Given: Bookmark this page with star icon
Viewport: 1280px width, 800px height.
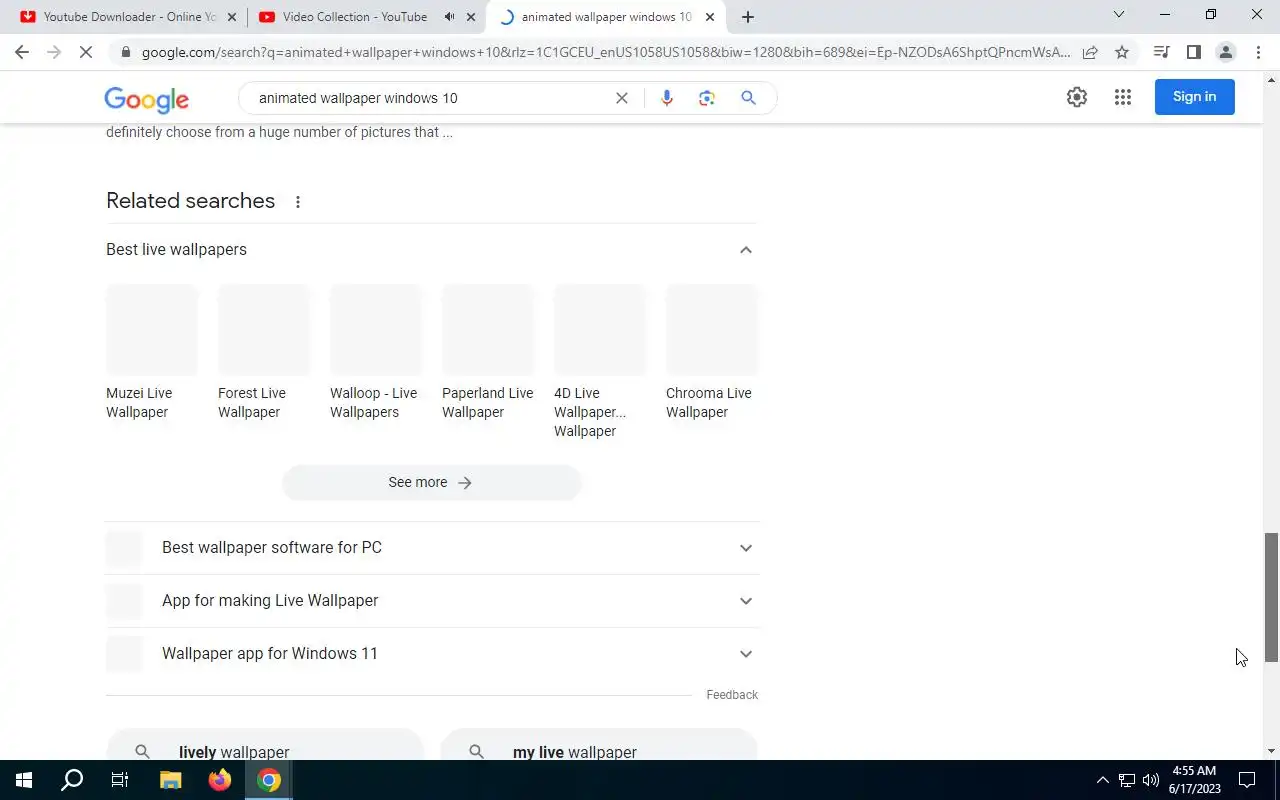Looking at the screenshot, I should click(x=1122, y=52).
